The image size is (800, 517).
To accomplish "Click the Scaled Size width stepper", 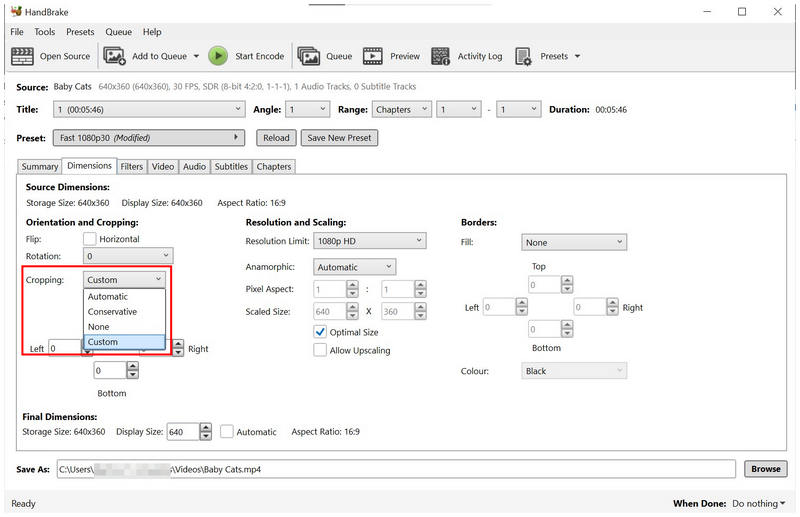I will [x=352, y=311].
